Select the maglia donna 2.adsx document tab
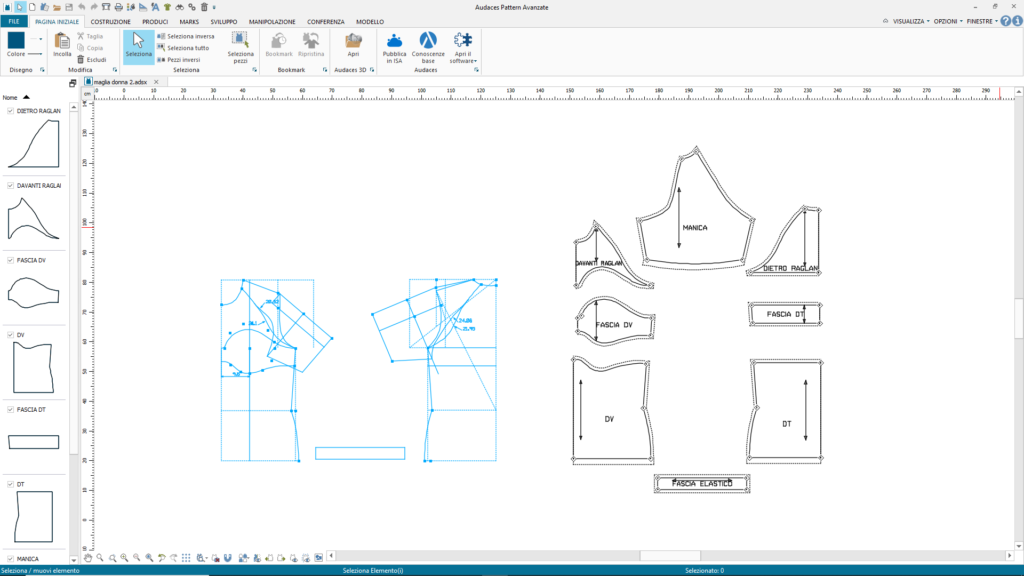Image resolution: width=1024 pixels, height=576 pixels. pyautogui.click(x=120, y=82)
